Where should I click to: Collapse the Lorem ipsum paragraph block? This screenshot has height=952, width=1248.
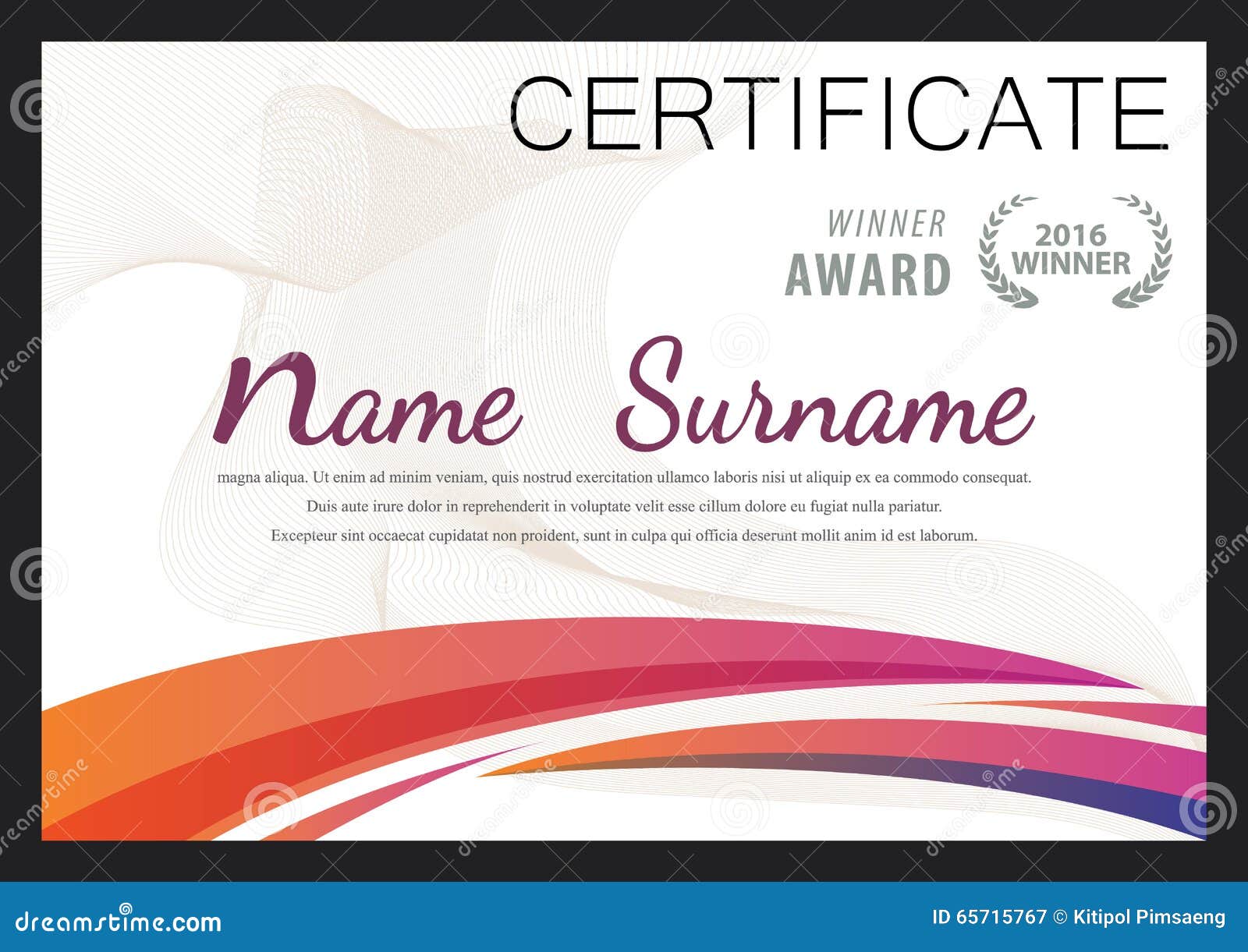tap(624, 503)
